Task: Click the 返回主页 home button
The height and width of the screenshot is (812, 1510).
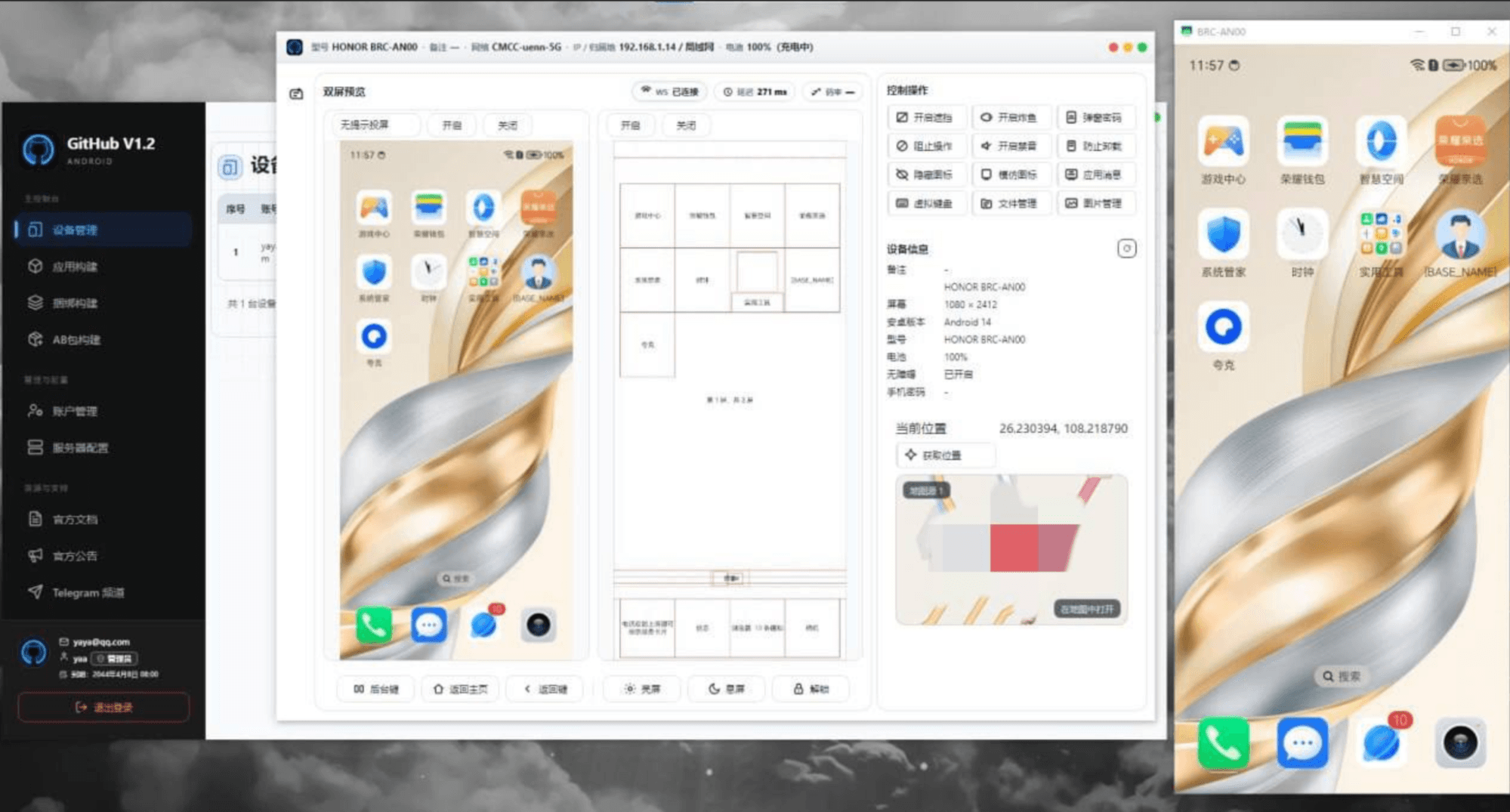Action: 460,689
